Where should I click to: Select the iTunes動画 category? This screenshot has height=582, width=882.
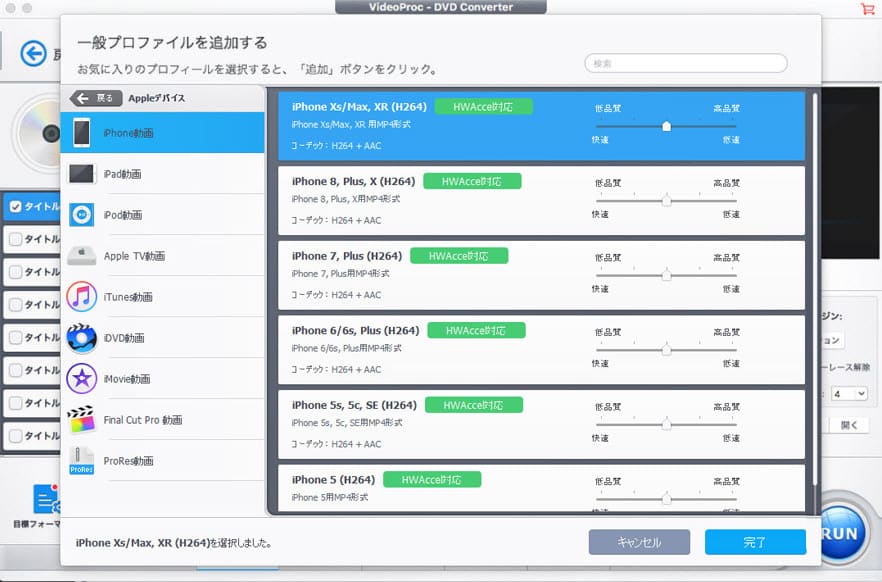[x=163, y=296]
